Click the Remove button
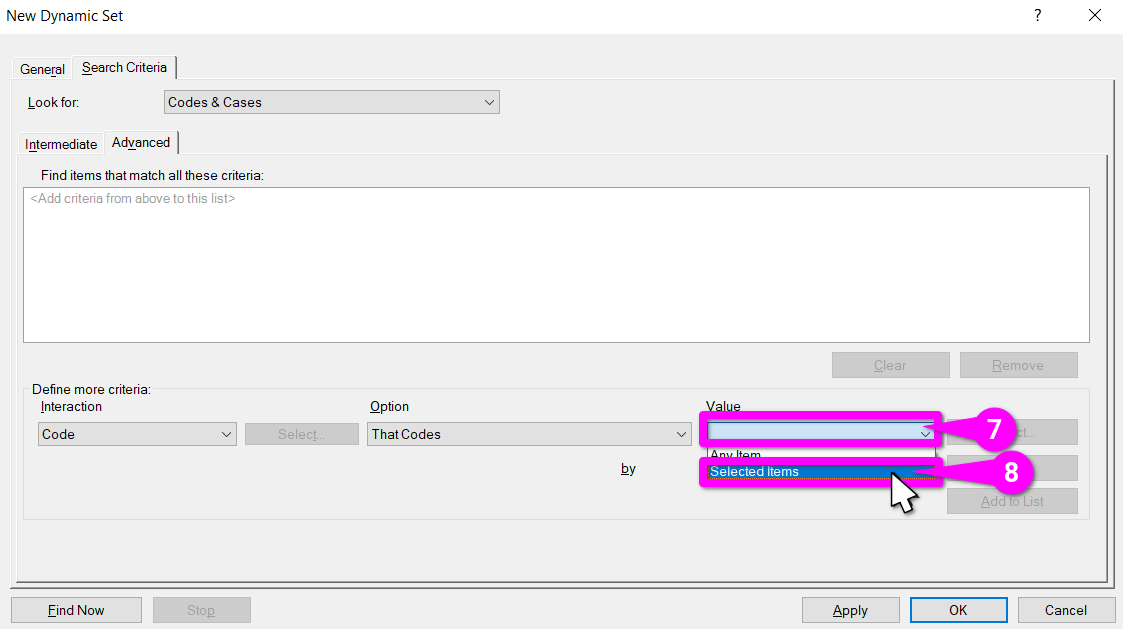The height and width of the screenshot is (629, 1123). tap(1018, 365)
